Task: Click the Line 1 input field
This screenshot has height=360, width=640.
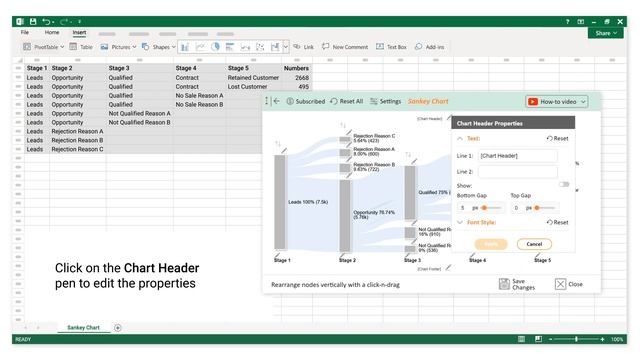Action: 518,156
